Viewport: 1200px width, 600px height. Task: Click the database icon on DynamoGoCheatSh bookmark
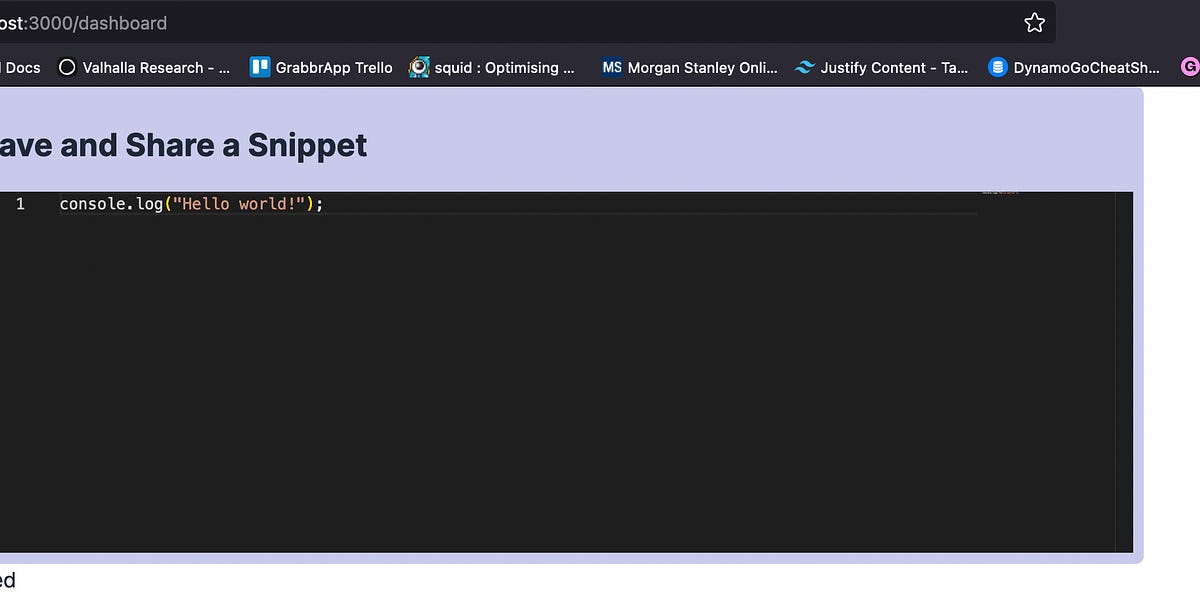997,67
